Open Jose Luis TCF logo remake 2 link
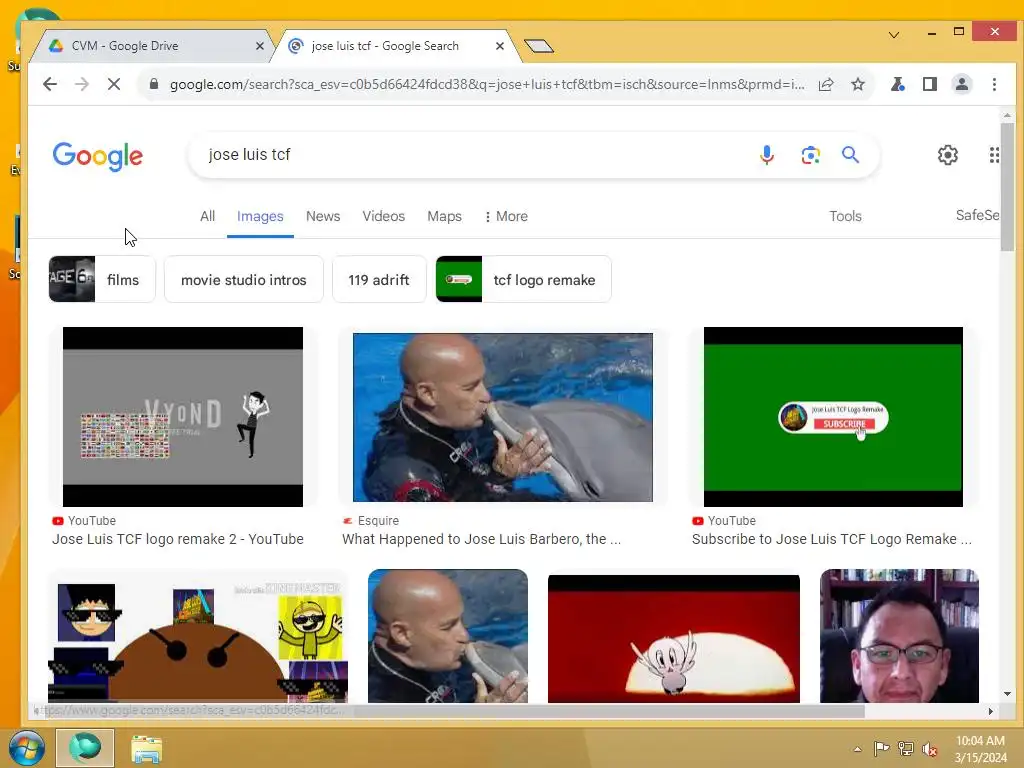 point(178,539)
